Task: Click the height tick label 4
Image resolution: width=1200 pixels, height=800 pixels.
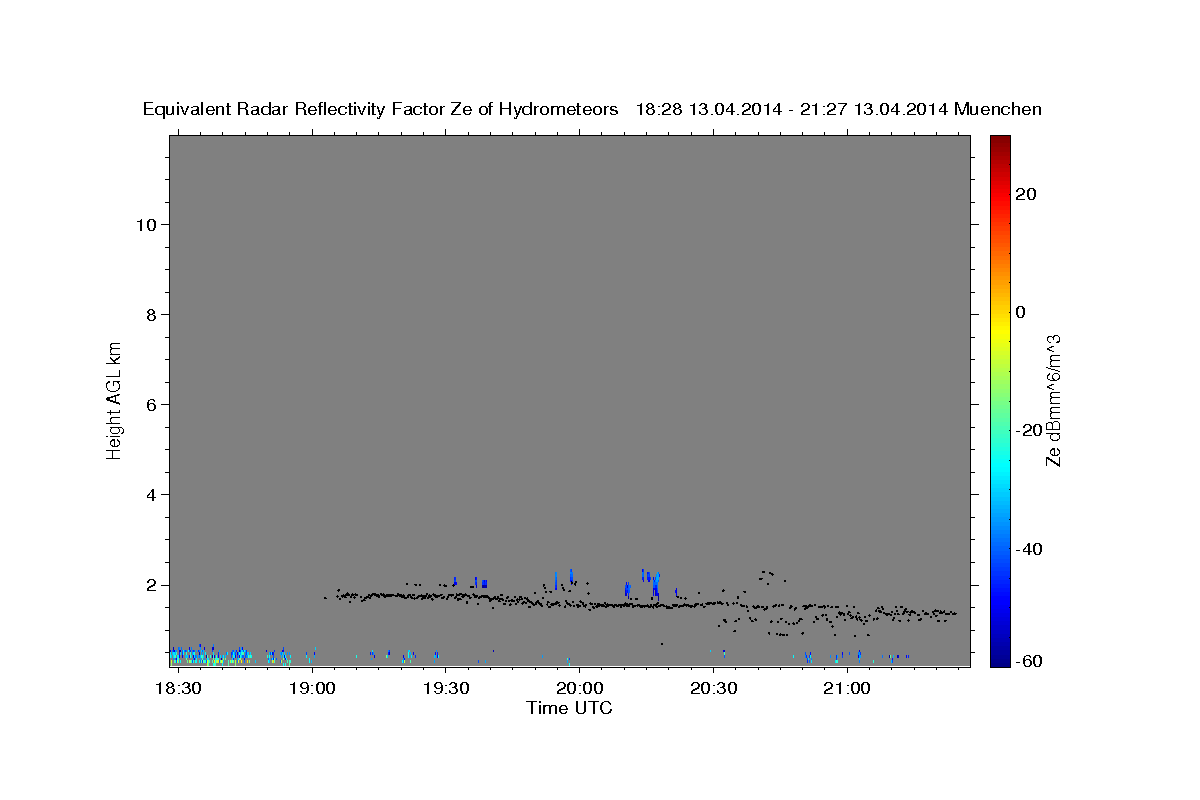Action: click(152, 494)
